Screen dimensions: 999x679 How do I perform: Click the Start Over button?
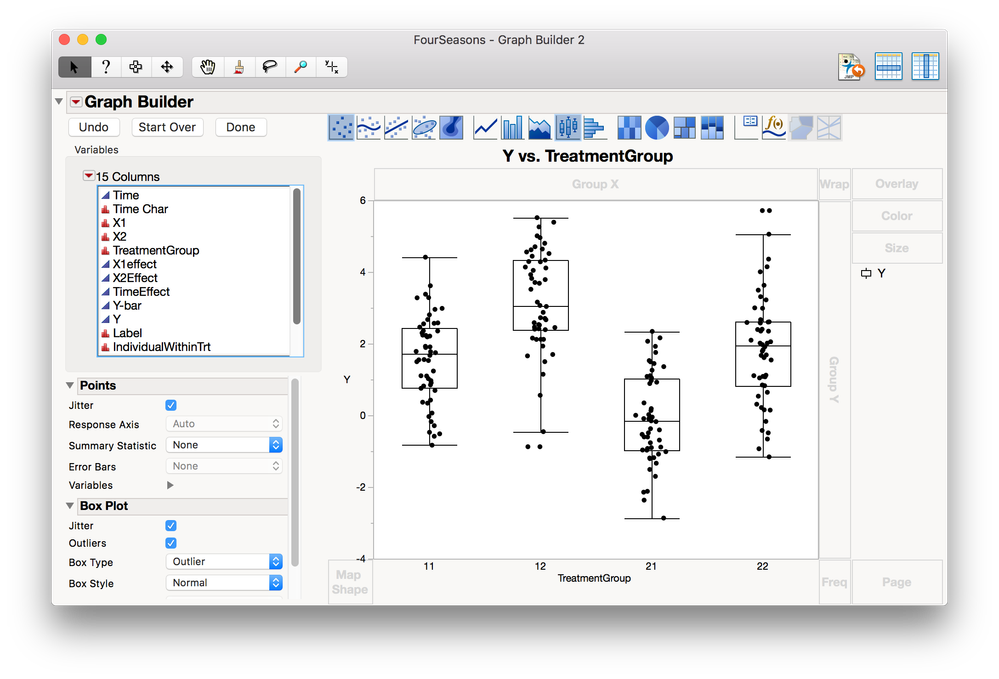(x=167, y=127)
